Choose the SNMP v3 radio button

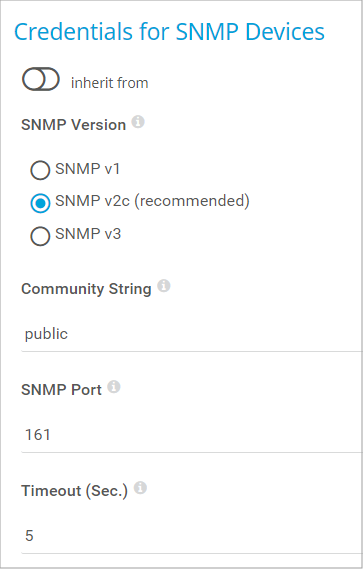tap(40, 236)
